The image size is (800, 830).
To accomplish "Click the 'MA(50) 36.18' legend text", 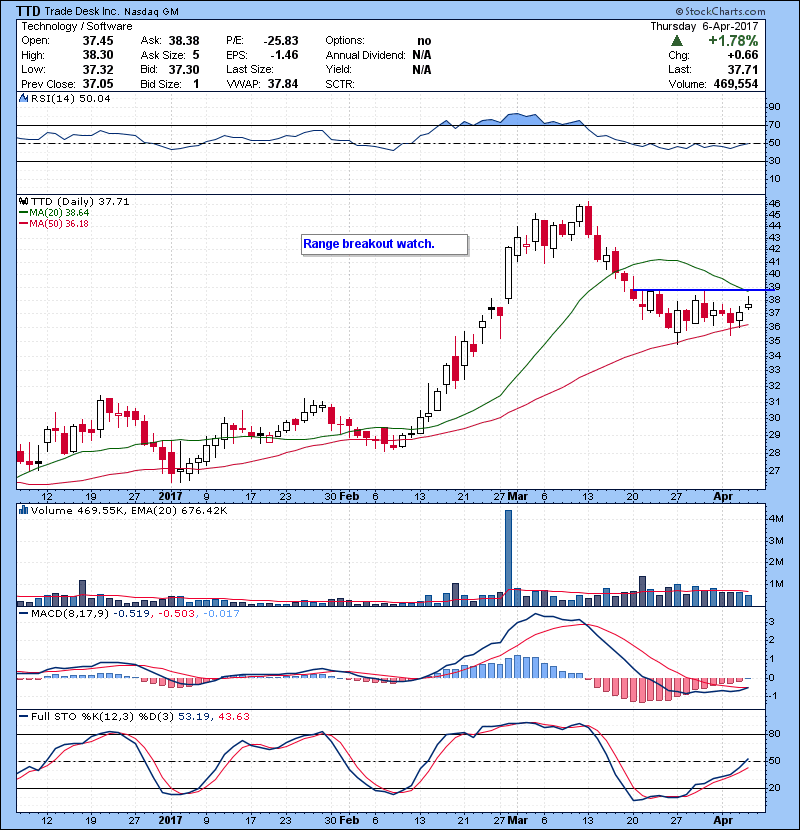I will pos(59,223).
